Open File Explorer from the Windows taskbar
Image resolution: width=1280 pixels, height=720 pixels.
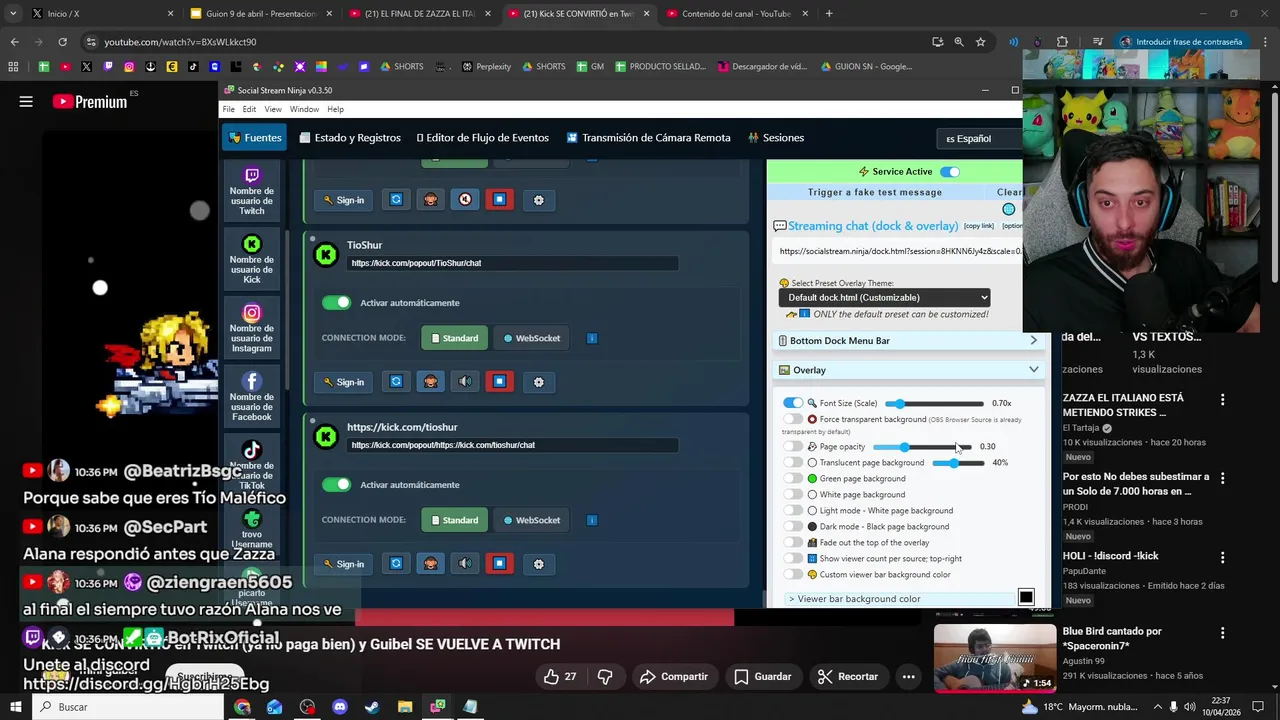click(405, 707)
